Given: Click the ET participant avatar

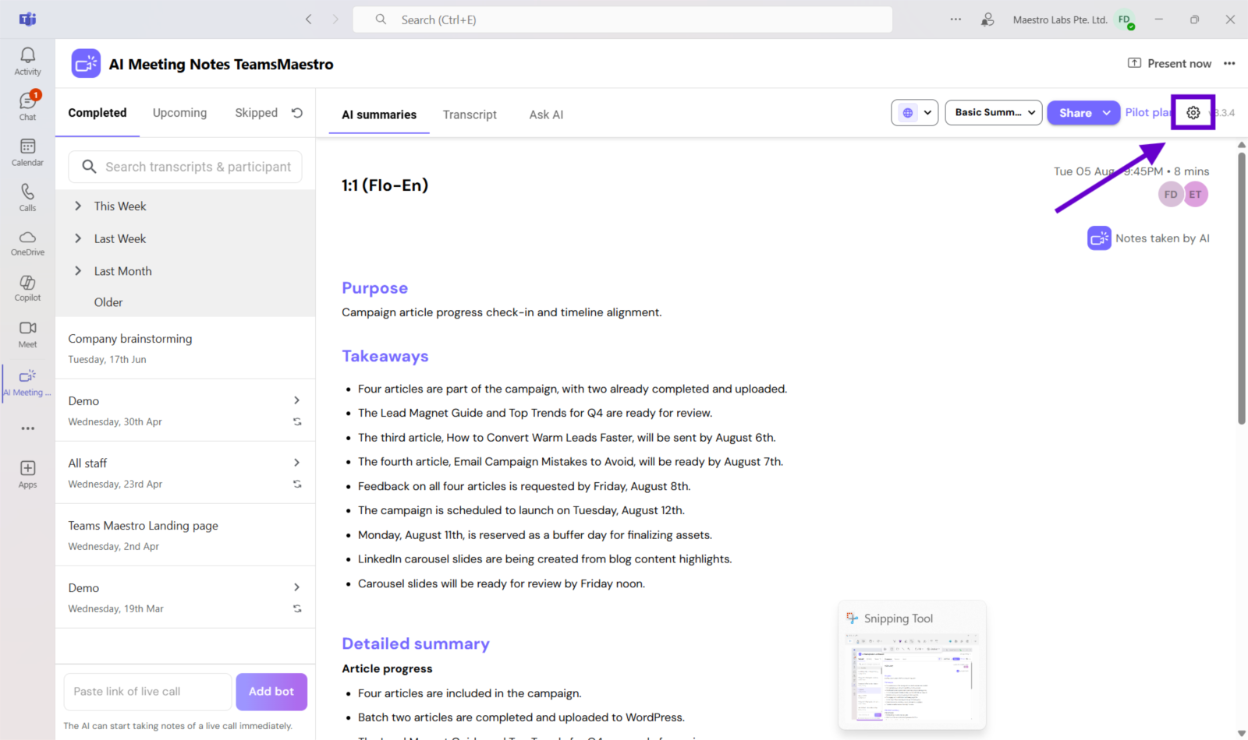Looking at the screenshot, I should coord(1195,194).
